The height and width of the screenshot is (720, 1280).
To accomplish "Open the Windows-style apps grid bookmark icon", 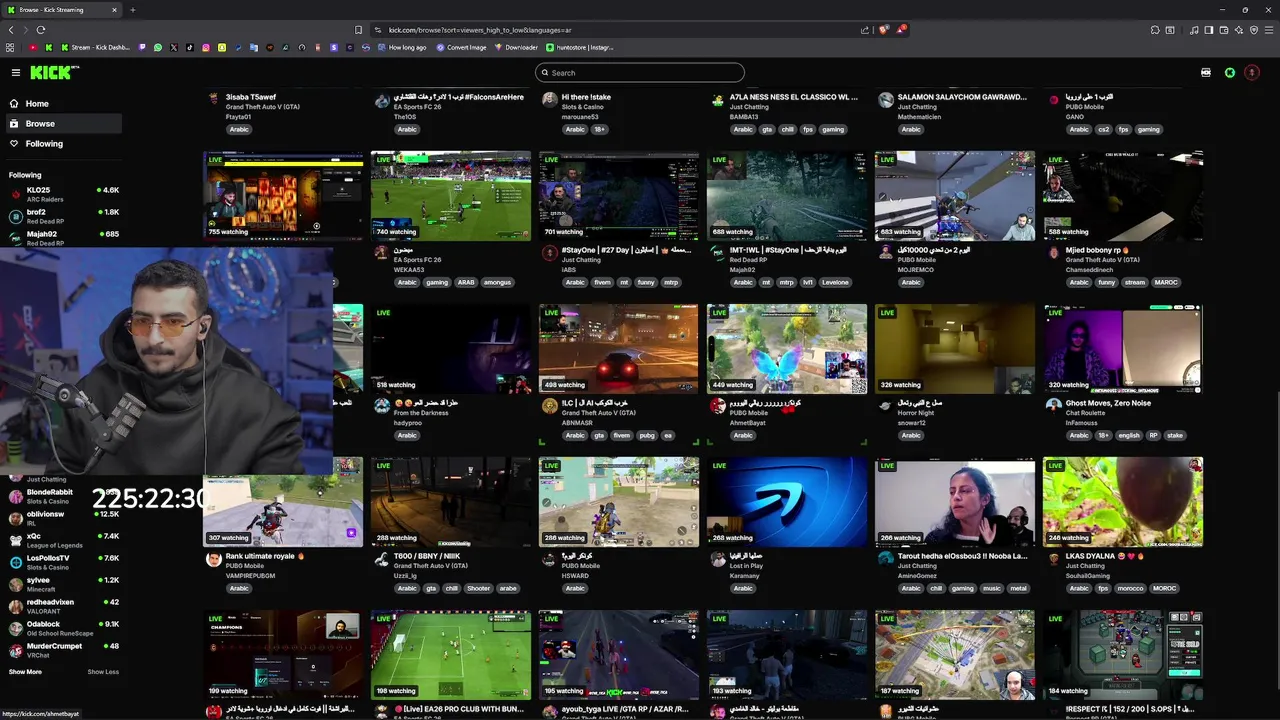I will click(x=10, y=47).
